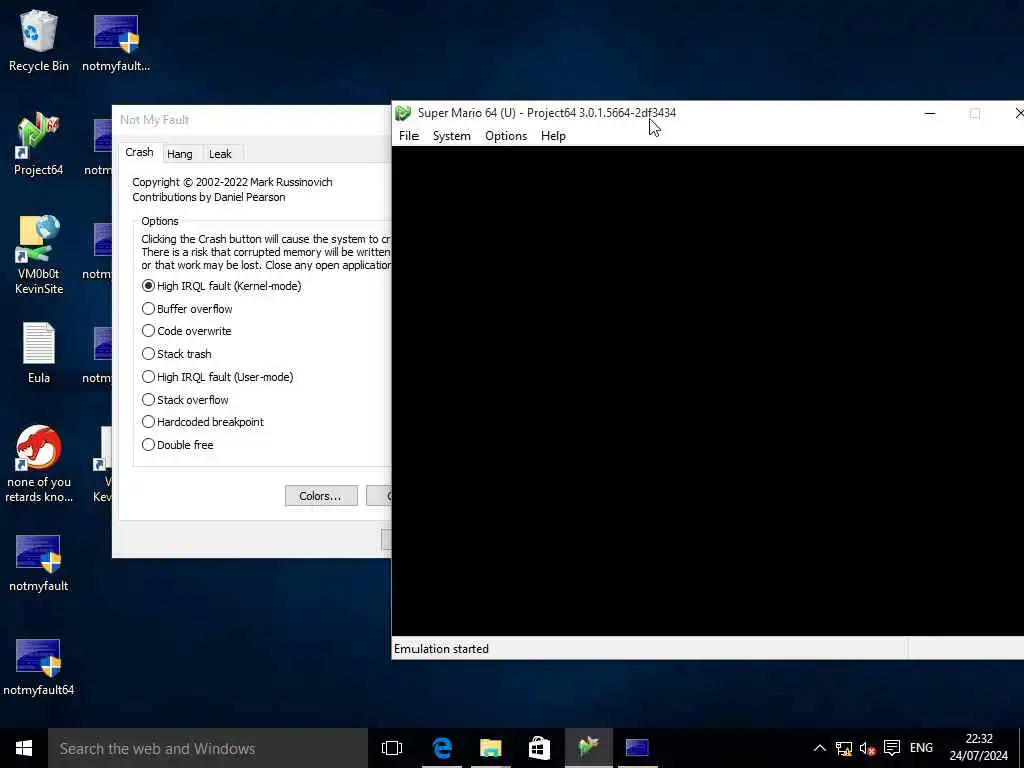Click the Not My Fault taskbar button
The image size is (1024, 768).
coord(637,748)
